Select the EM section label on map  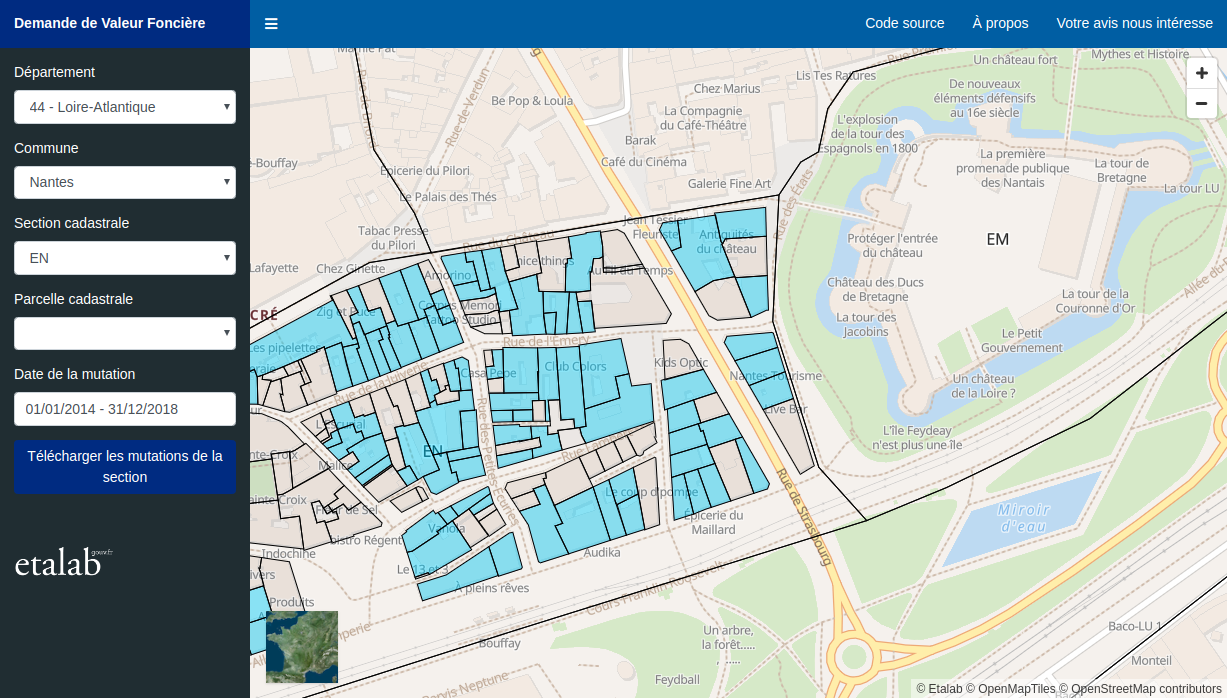coord(997,239)
